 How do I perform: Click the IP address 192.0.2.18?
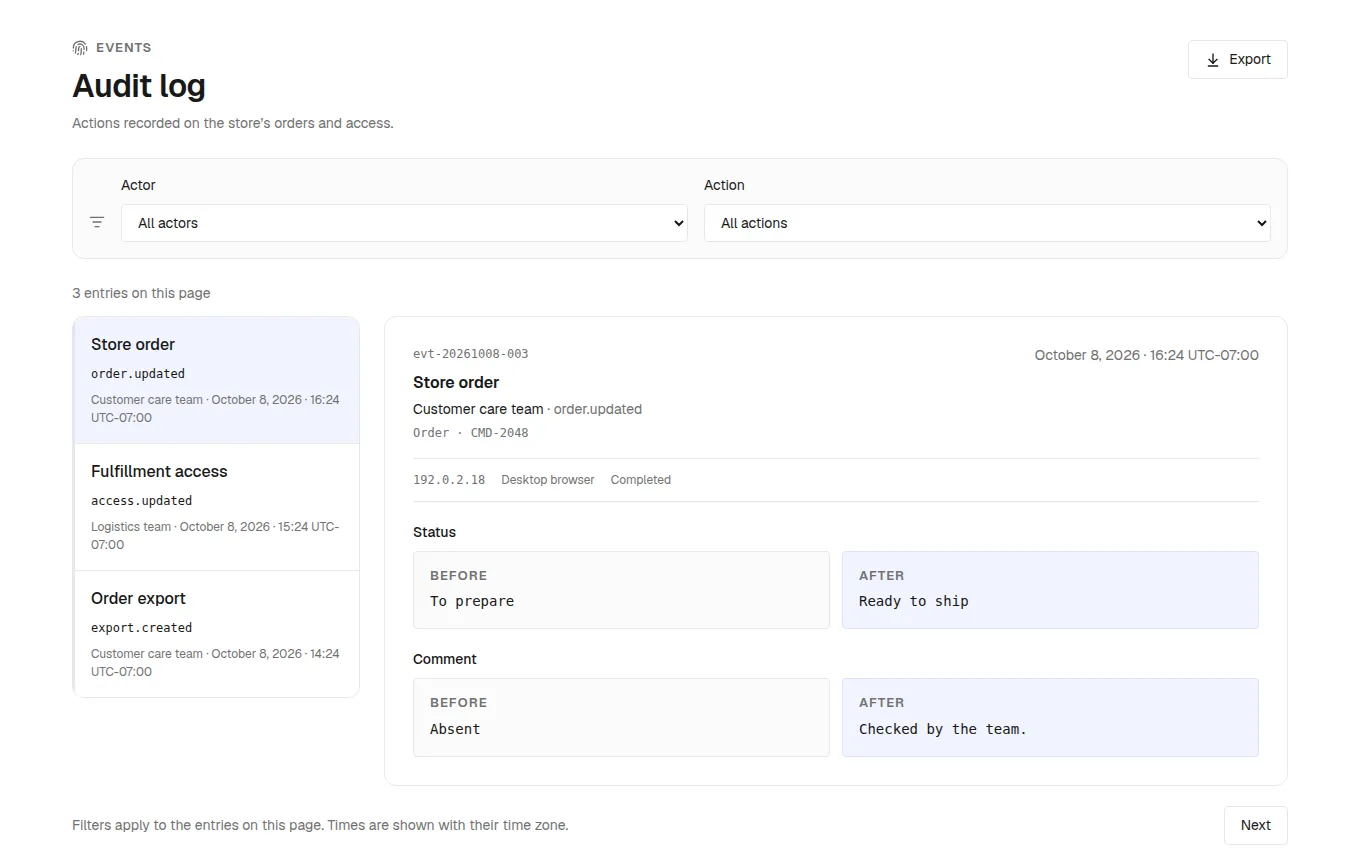pyautogui.click(x=449, y=480)
